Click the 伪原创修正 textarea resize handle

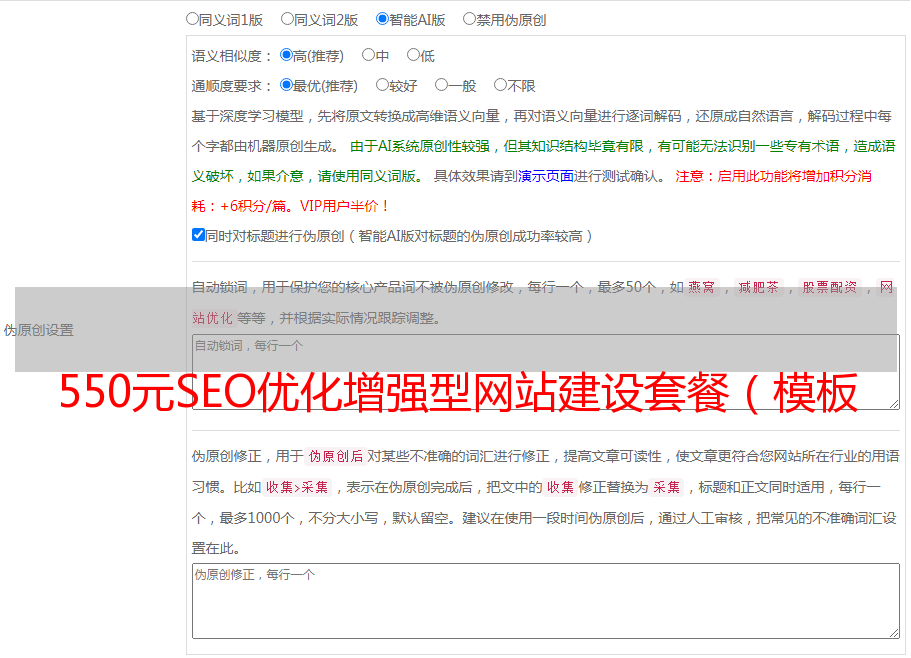tap(893, 632)
